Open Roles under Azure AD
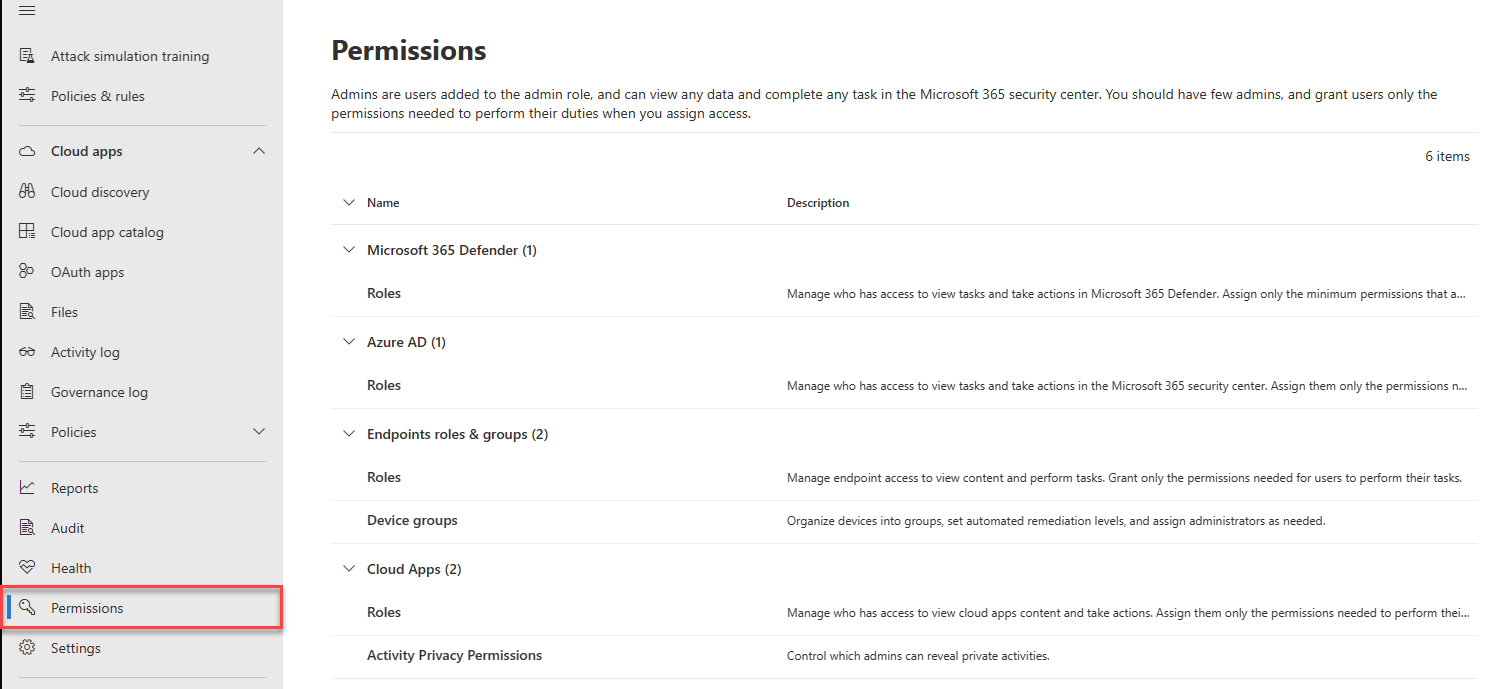 (x=384, y=385)
